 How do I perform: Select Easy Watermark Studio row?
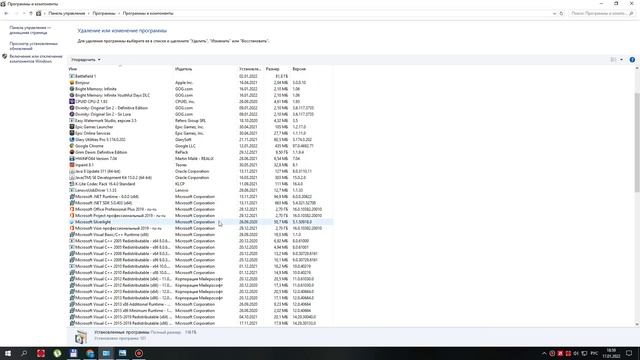coord(200,120)
